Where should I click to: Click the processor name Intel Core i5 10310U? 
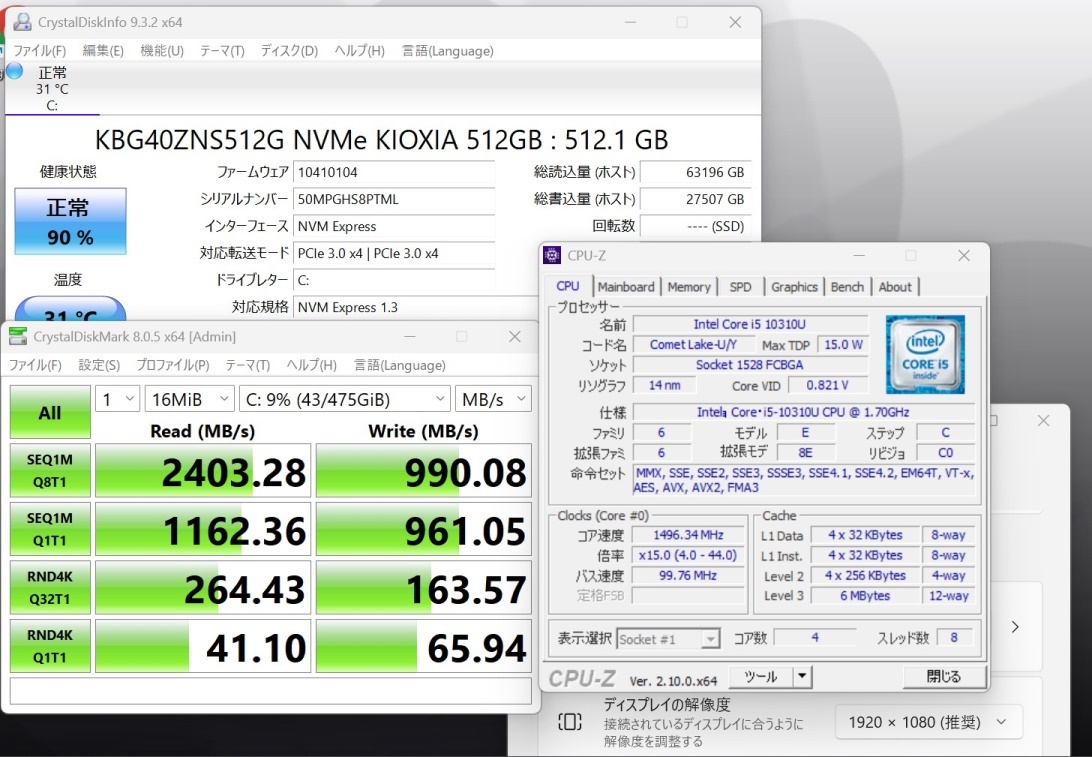(x=750, y=325)
